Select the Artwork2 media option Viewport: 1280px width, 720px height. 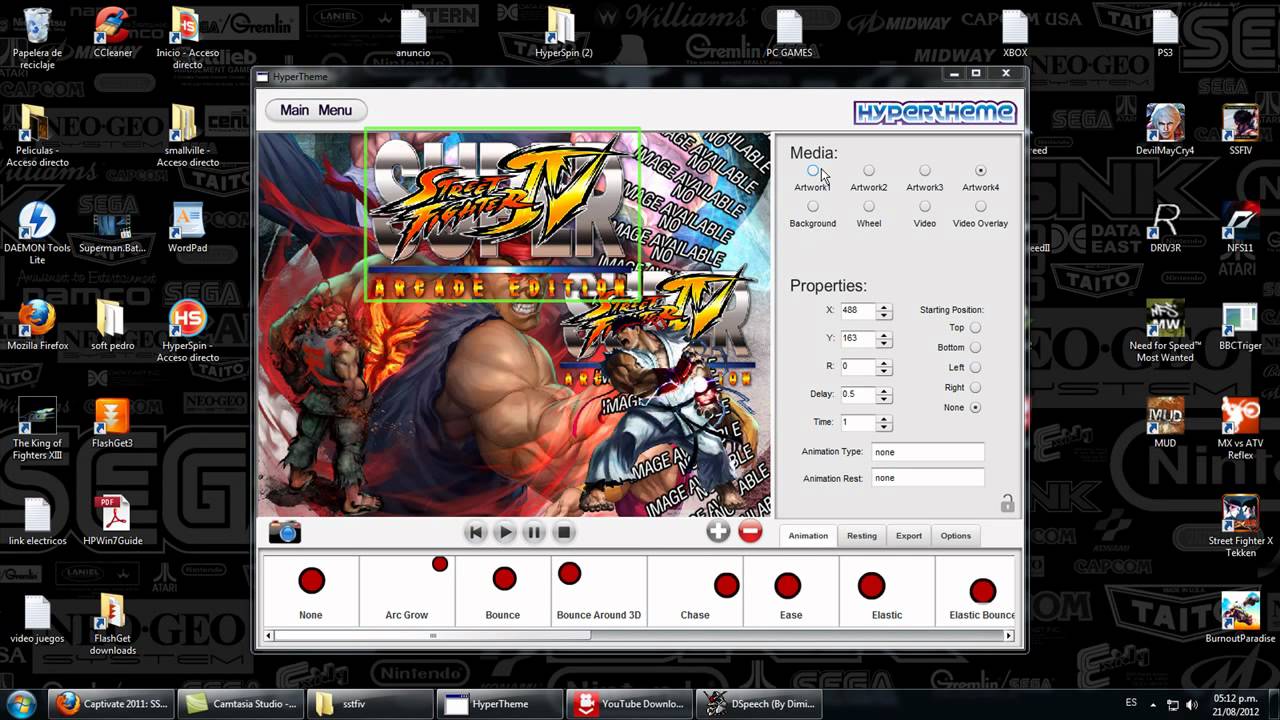coord(869,171)
